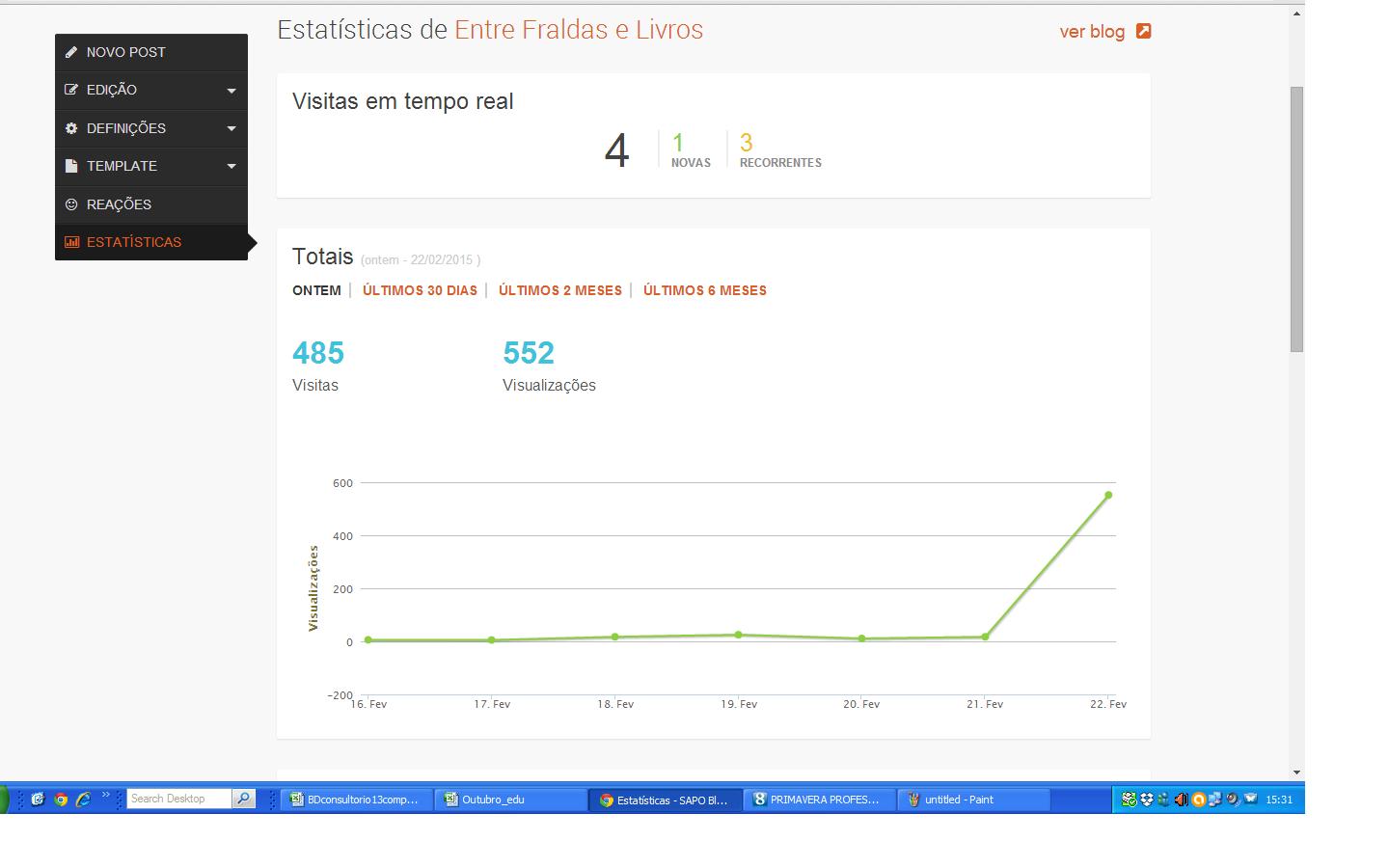Click the gear icon beside Definições

pyautogui.click(x=71, y=128)
